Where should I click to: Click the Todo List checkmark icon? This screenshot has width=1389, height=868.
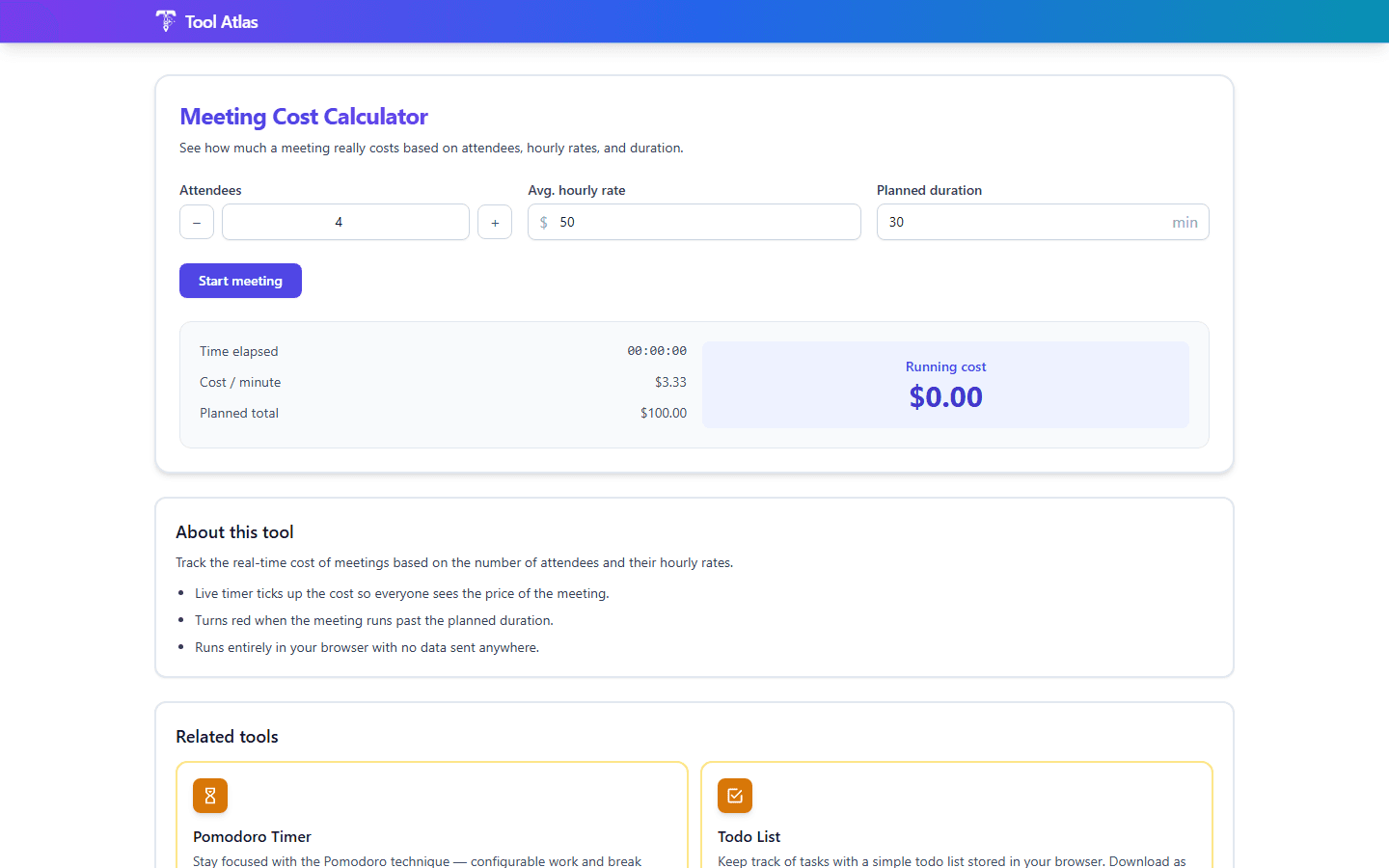[x=734, y=796]
